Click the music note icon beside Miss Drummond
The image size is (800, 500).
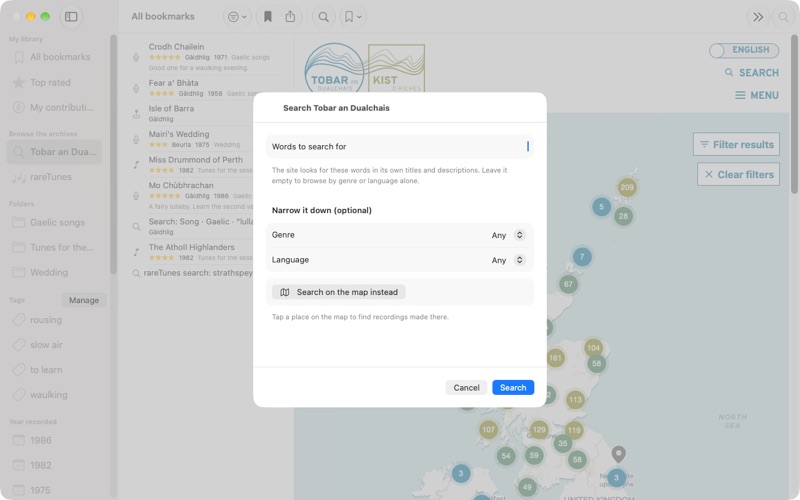click(x=136, y=165)
